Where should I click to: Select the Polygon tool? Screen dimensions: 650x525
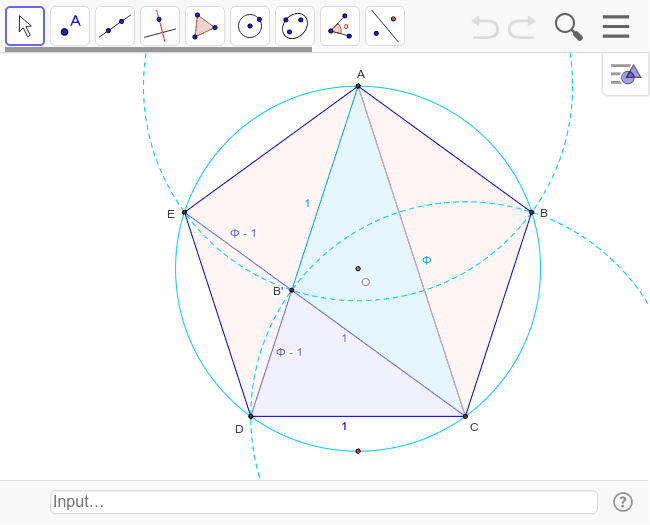click(205, 26)
